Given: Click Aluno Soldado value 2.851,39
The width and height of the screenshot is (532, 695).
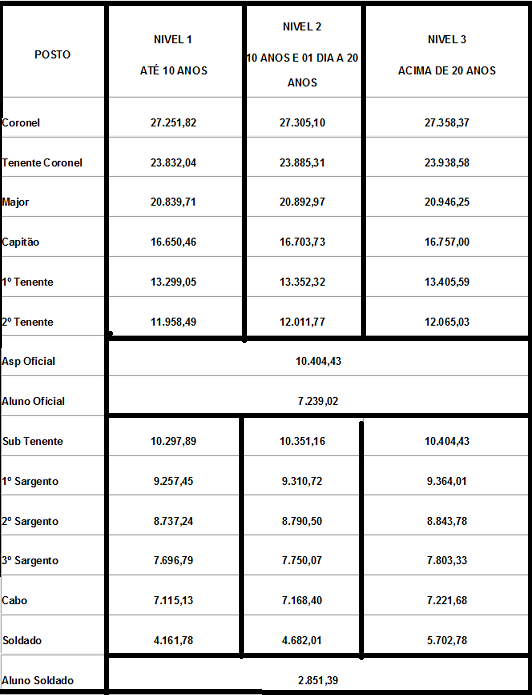Looking at the screenshot, I should point(318,680).
